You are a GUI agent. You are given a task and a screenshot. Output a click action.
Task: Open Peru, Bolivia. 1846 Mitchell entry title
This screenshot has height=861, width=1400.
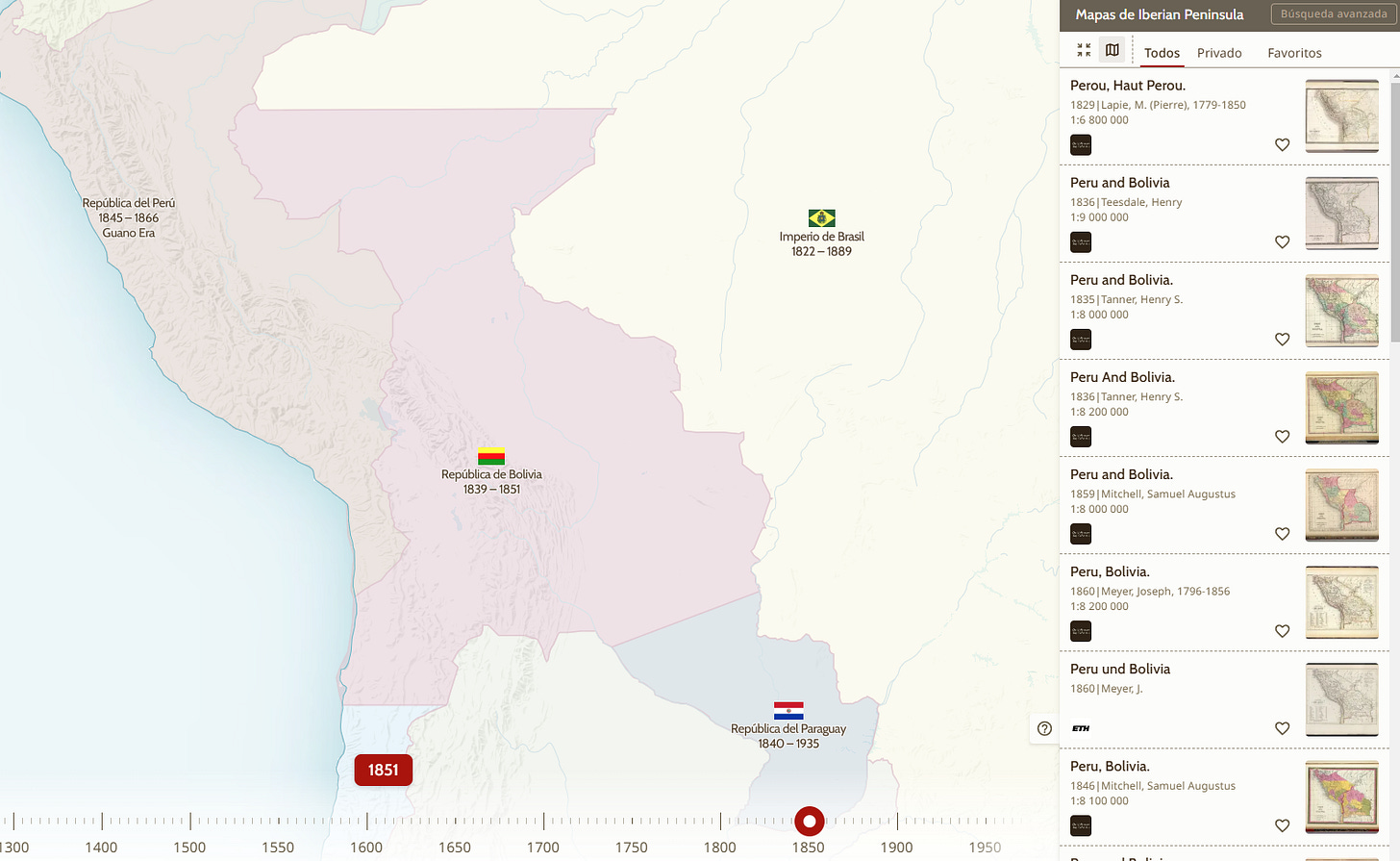1110,766
